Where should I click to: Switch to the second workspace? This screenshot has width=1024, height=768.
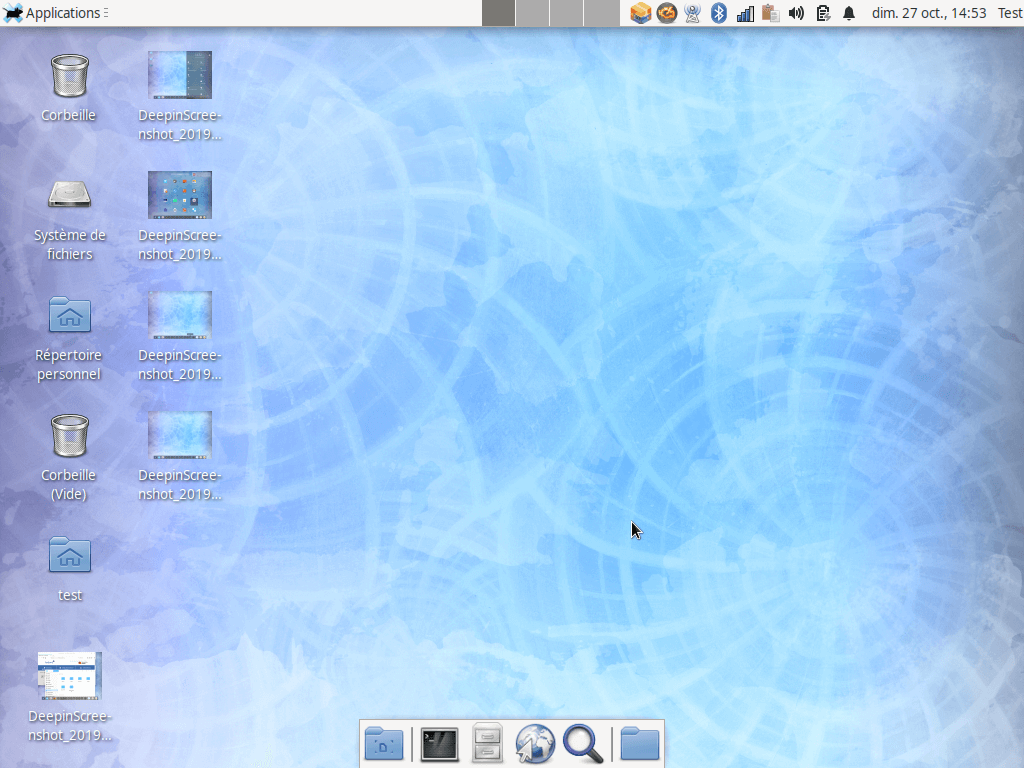[x=532, y=13]
